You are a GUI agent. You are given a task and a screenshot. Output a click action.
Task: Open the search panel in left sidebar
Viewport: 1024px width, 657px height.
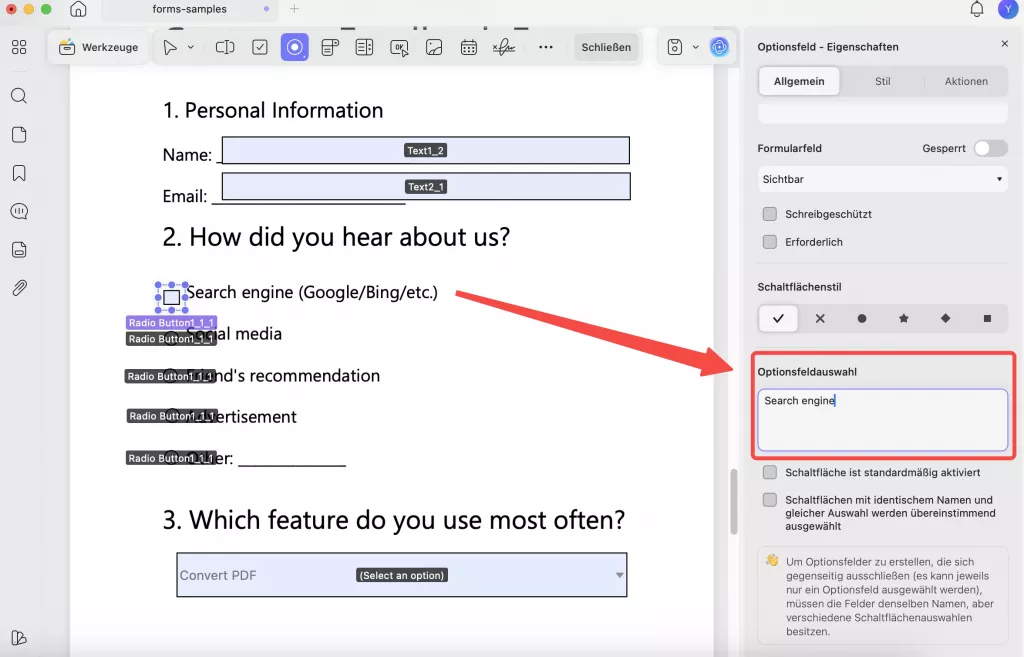19,96
